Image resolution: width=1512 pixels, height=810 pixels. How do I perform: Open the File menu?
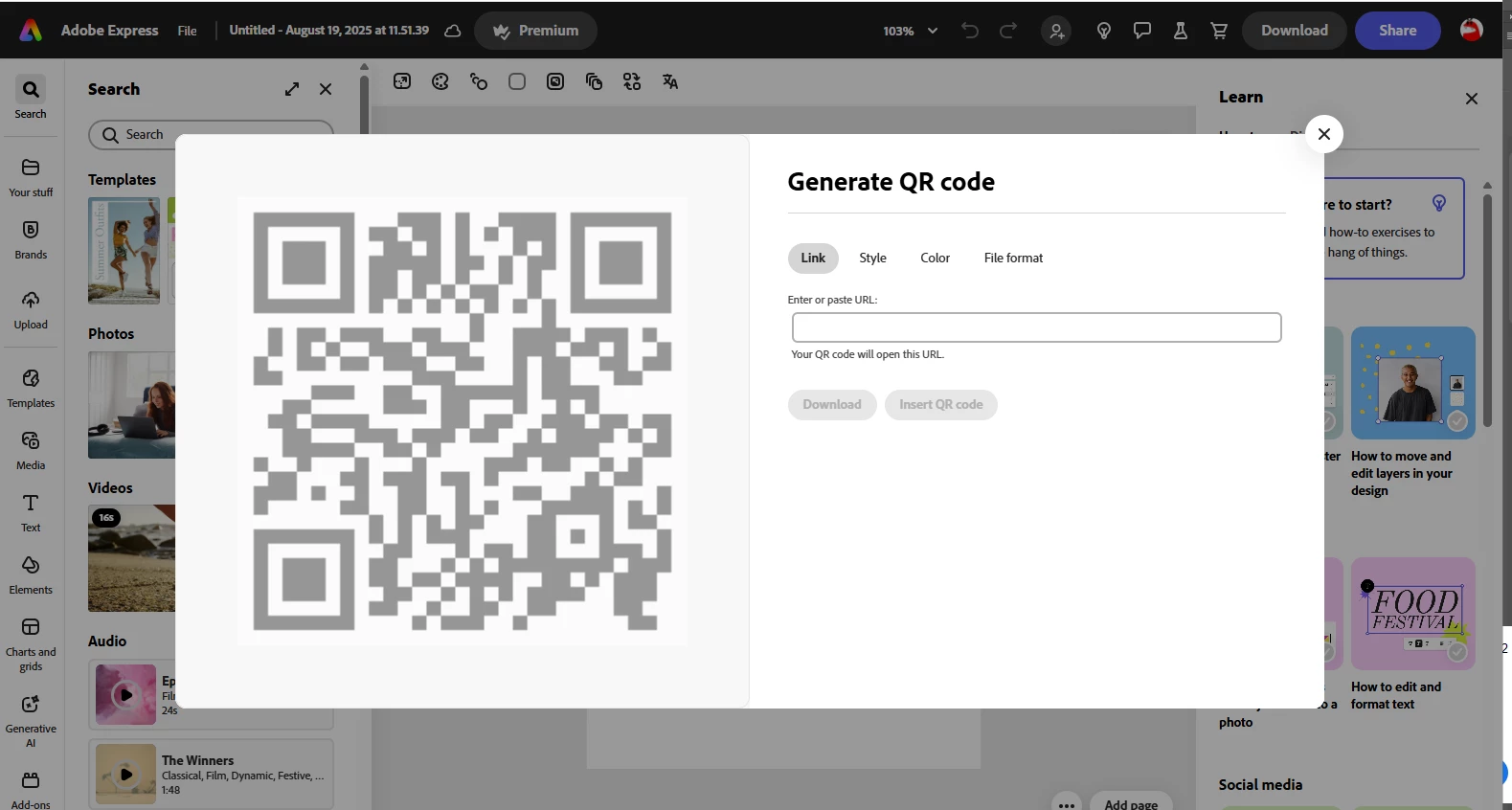click(x=188, y=31)
